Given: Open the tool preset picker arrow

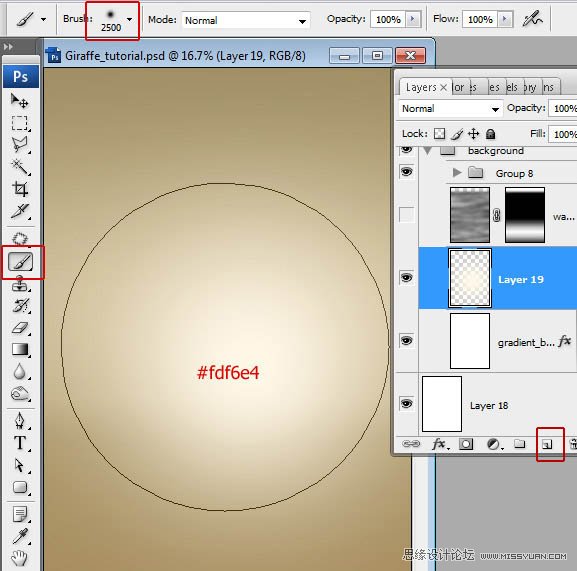Looking at the screenshot, I should coord(43,19).
